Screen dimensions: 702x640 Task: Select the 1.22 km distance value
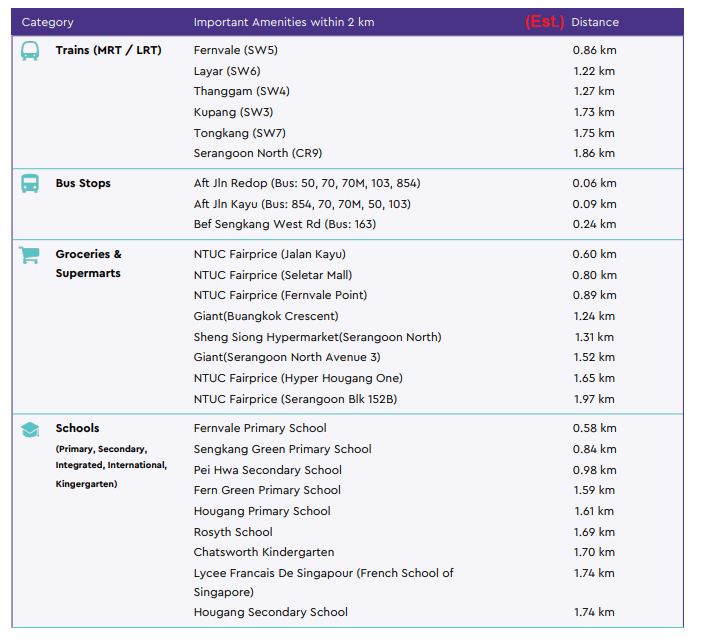[595, 71]
